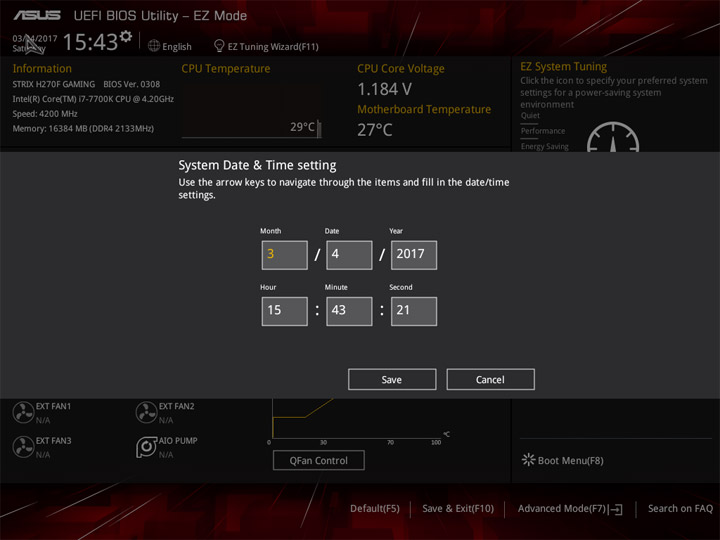Click the STRIX H270F GAMING text
The height and width of the screenshot is (540, 720).
[54, 84]
